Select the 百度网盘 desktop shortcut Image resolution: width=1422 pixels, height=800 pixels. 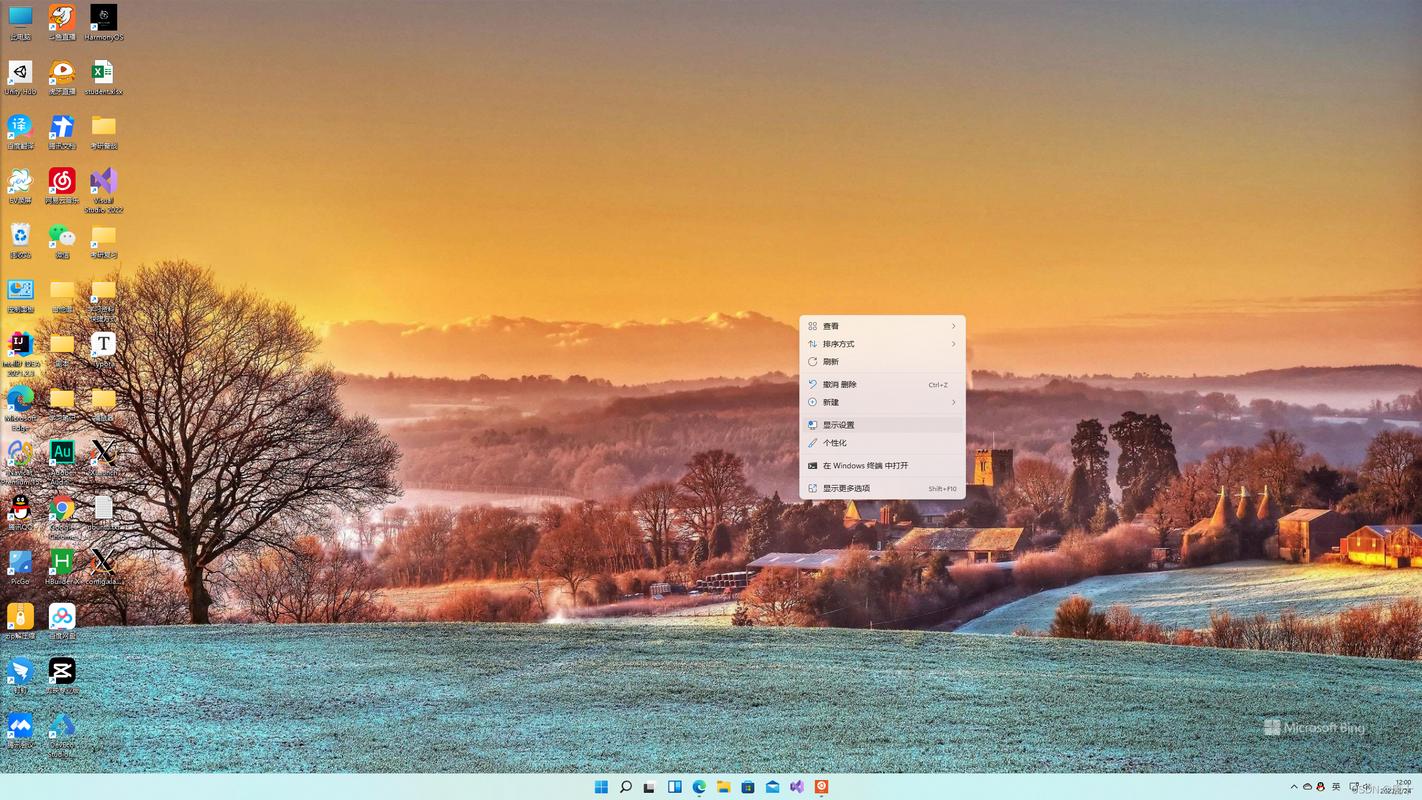point(62,622)
